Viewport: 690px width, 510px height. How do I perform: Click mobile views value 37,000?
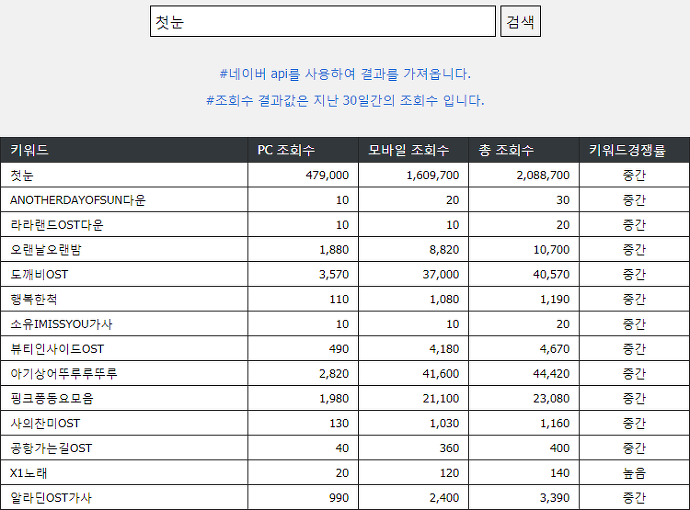click(x=441, y=275)
